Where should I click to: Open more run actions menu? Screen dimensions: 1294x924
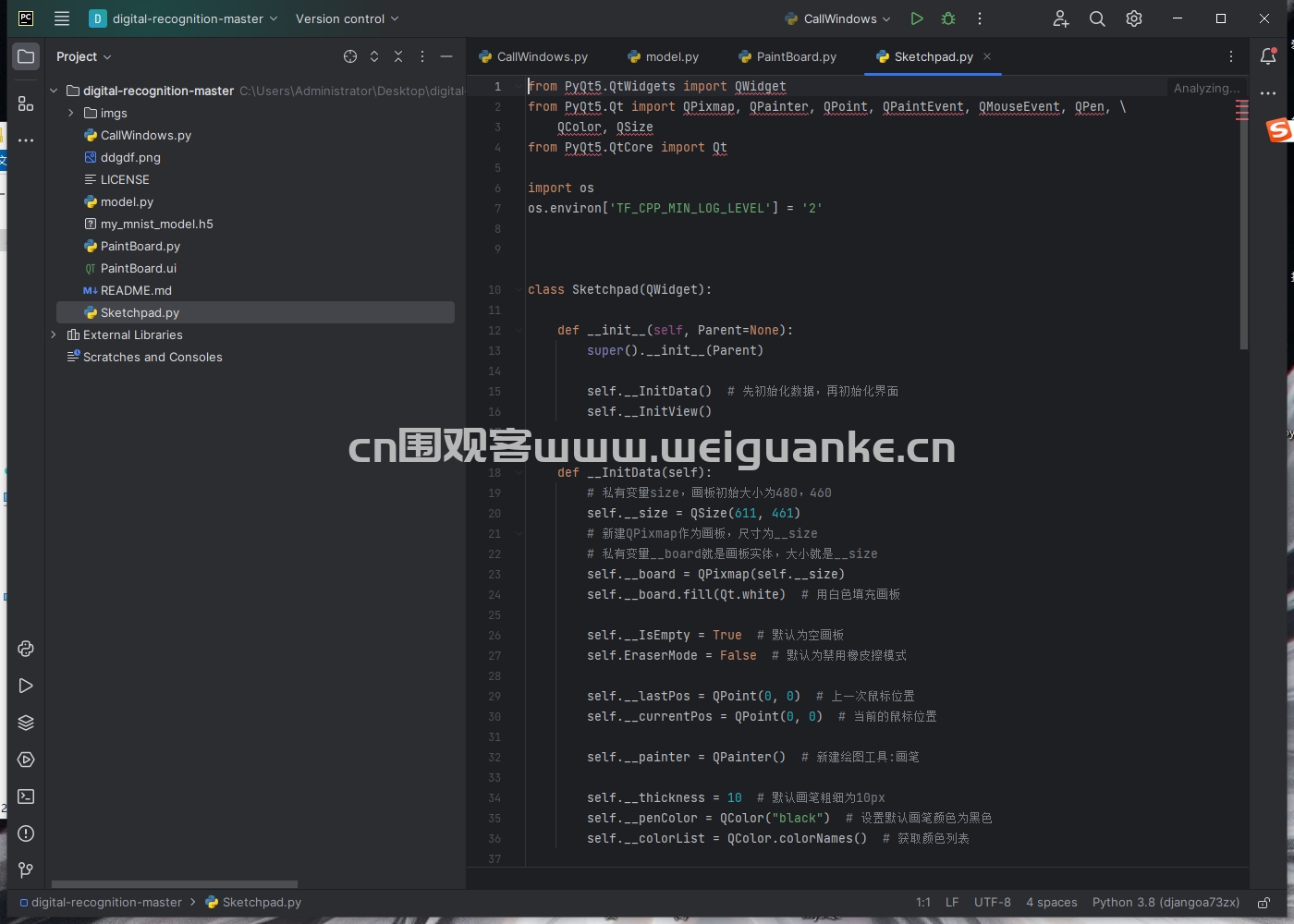tap(980, 18)
